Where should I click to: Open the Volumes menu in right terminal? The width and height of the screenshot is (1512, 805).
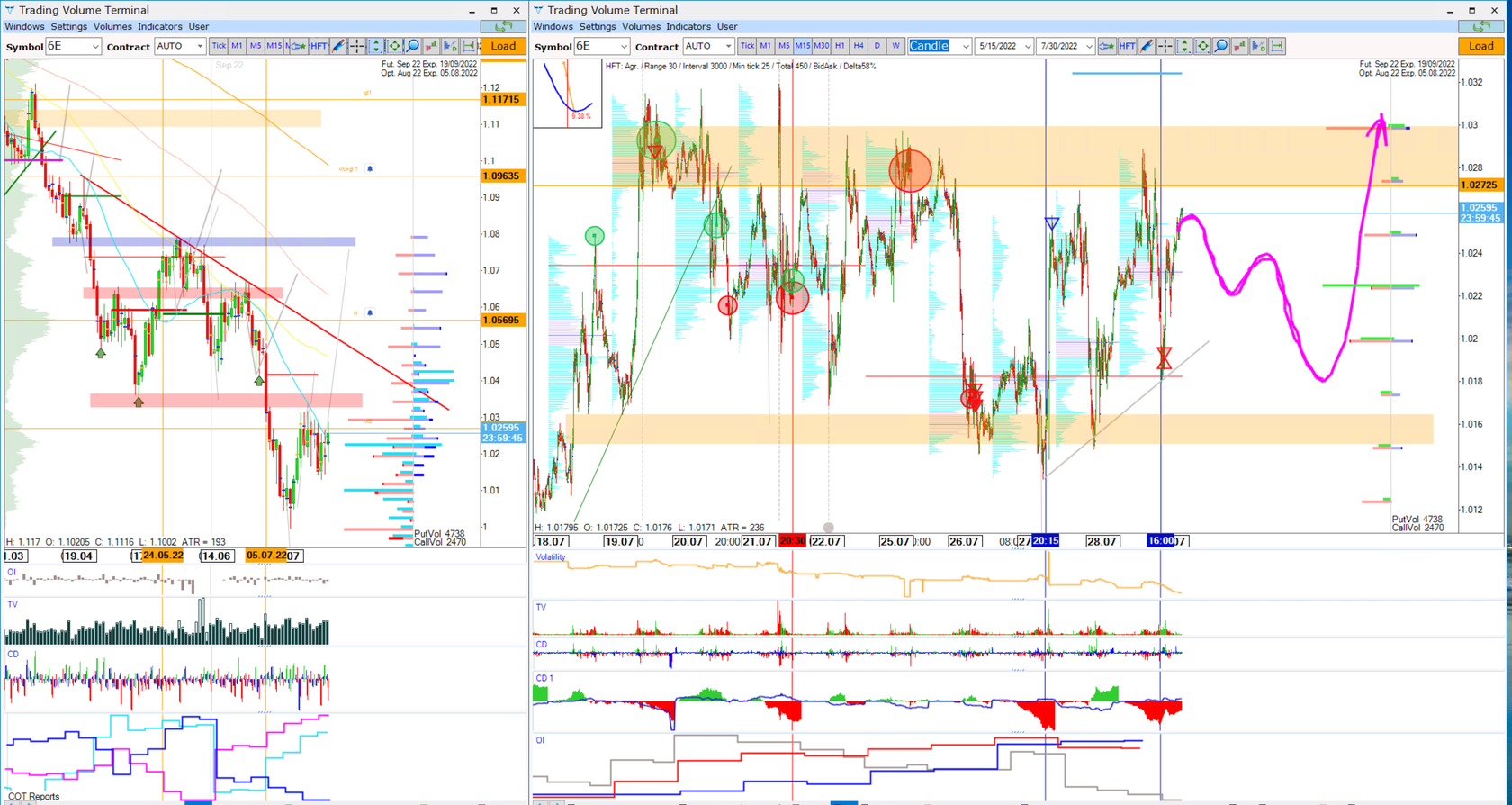coord(641,27)
